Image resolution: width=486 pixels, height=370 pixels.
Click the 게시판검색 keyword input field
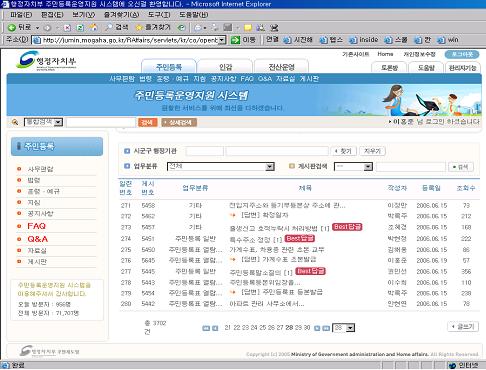[410, 167]
